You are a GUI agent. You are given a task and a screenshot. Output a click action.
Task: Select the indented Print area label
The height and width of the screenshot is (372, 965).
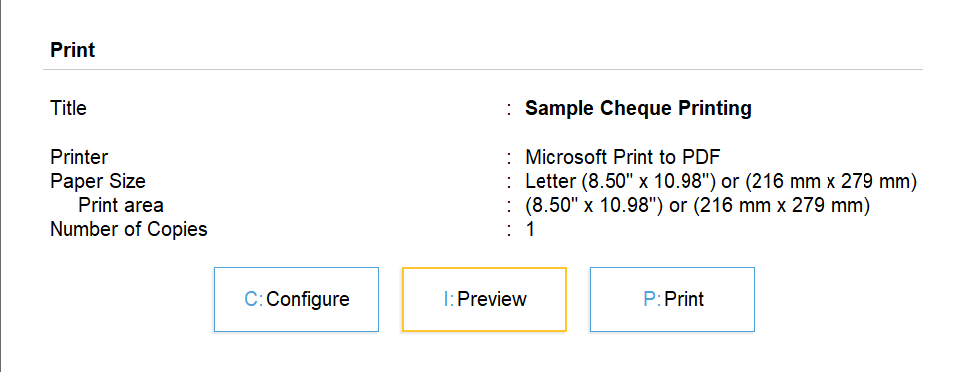coord(121,205)
